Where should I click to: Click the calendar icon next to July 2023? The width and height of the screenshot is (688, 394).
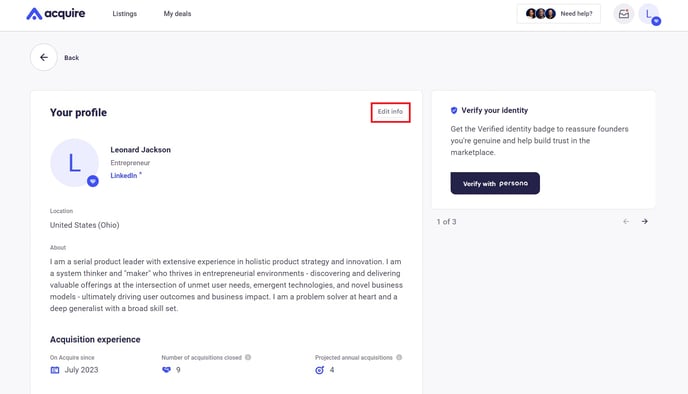click(55, 370)
